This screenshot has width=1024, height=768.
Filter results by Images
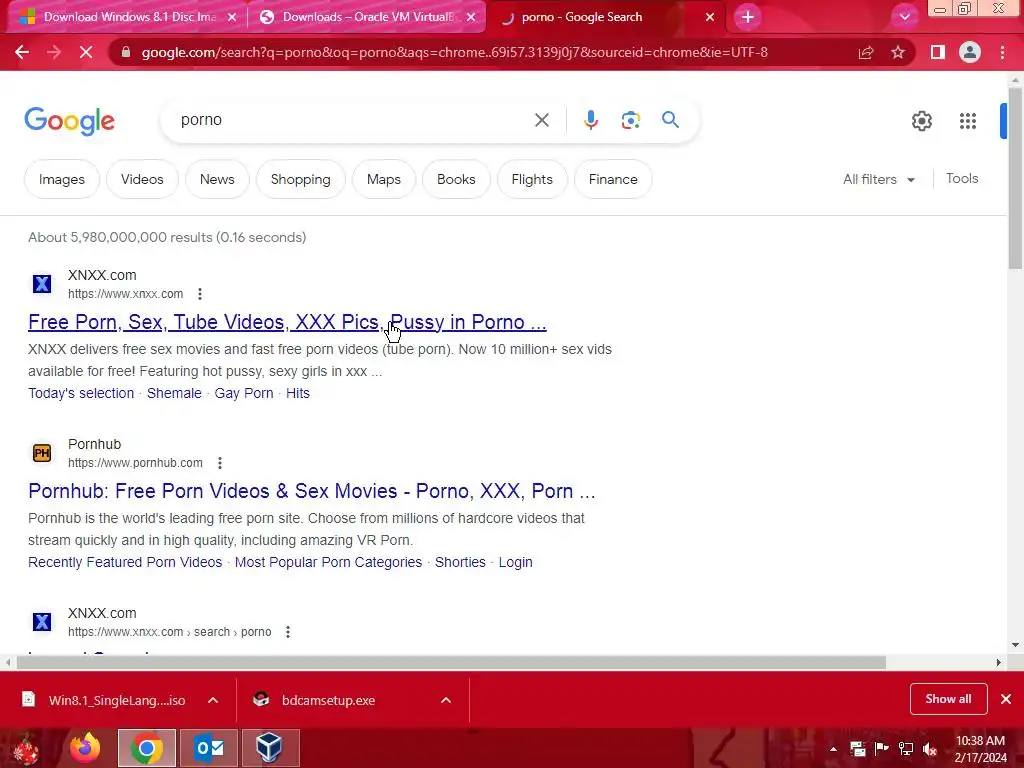(61, 179)
